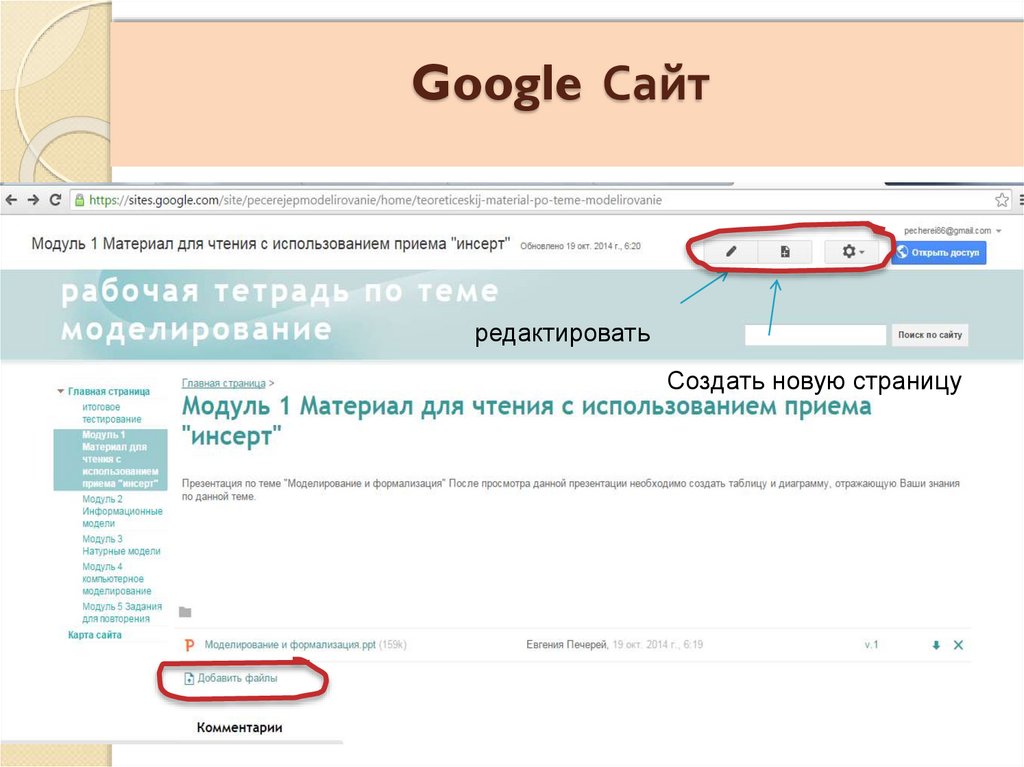
Task: Edit page with the pencil icon
Action: (x=731, y=252)
